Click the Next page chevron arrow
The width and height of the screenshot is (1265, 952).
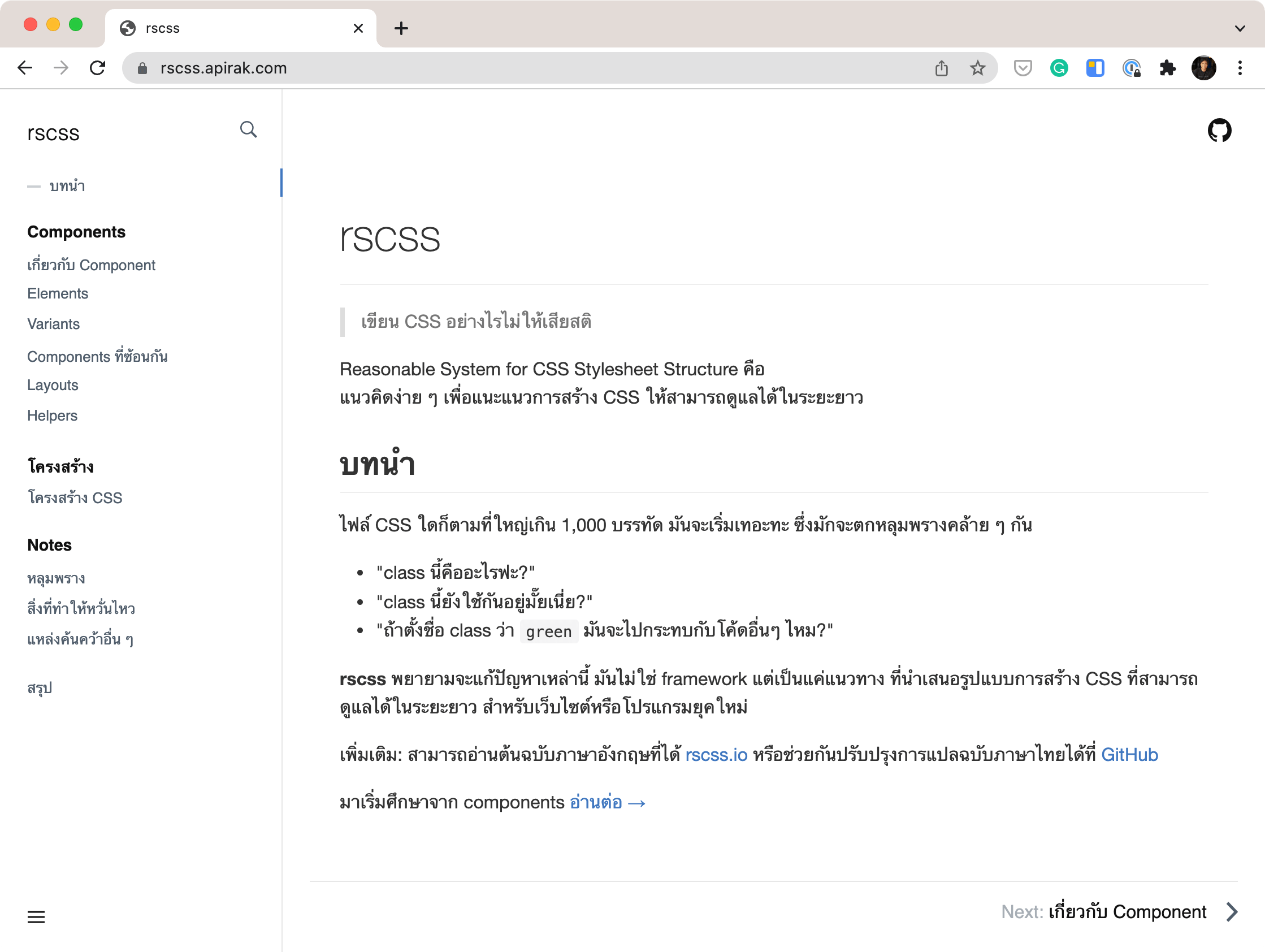coord(1232,911)
